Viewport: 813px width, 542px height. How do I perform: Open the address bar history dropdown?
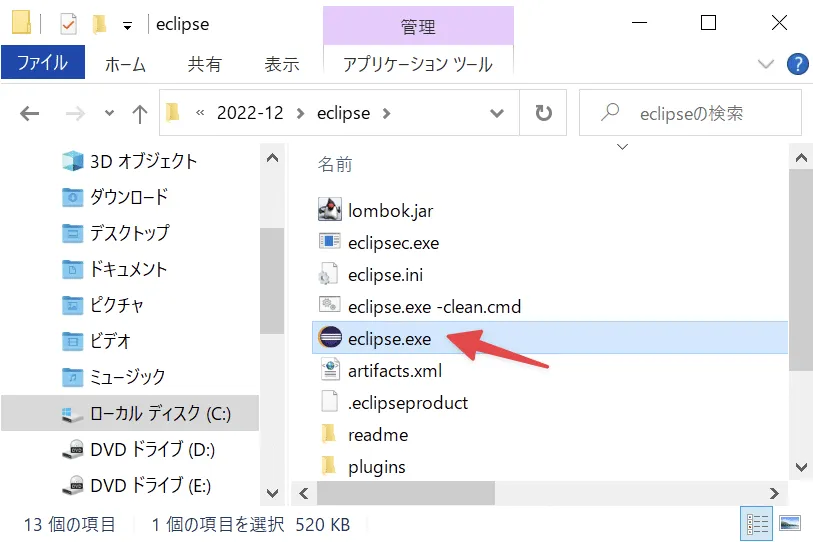click(497, 113)
